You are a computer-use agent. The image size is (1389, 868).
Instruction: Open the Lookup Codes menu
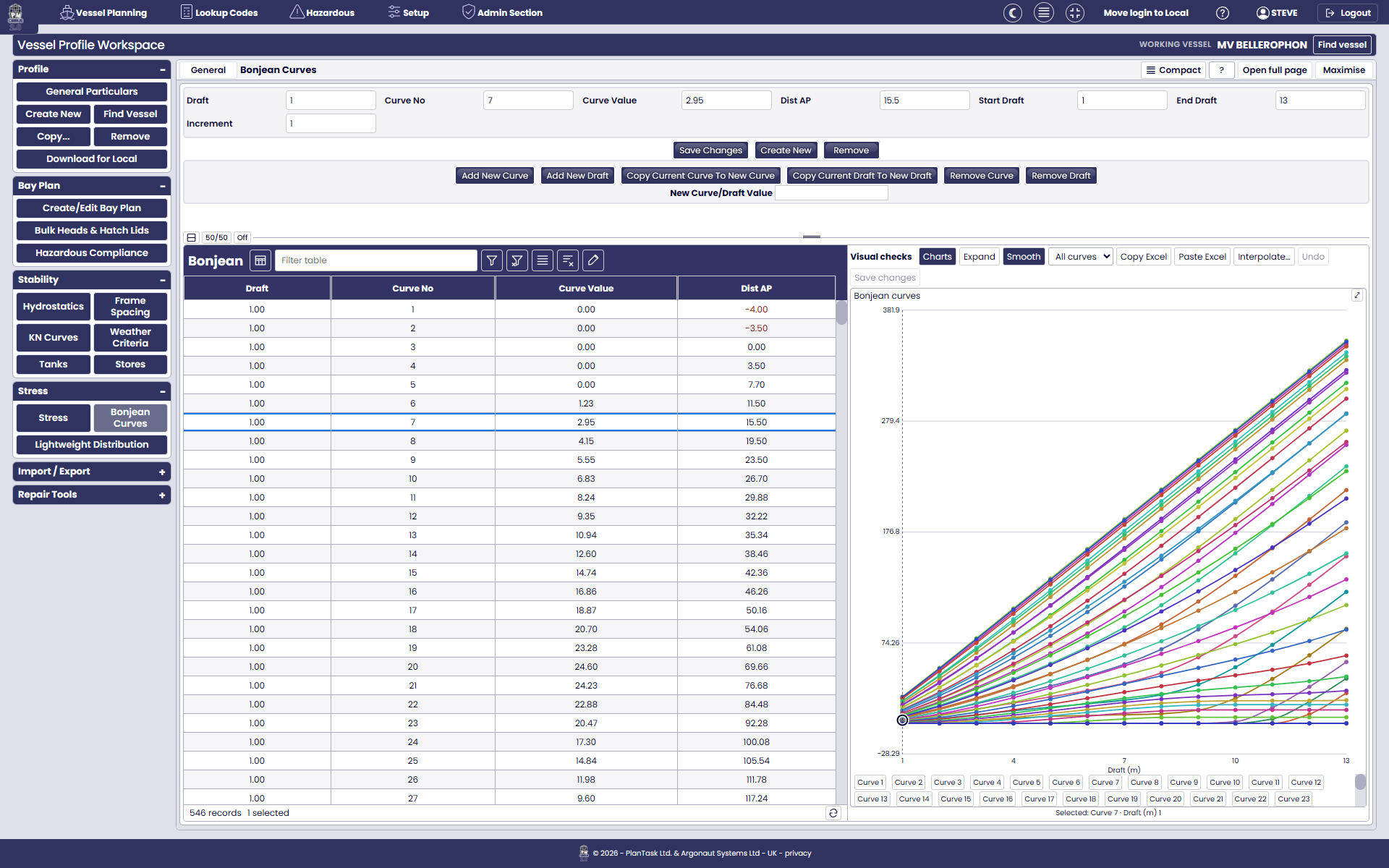(219, 13)
